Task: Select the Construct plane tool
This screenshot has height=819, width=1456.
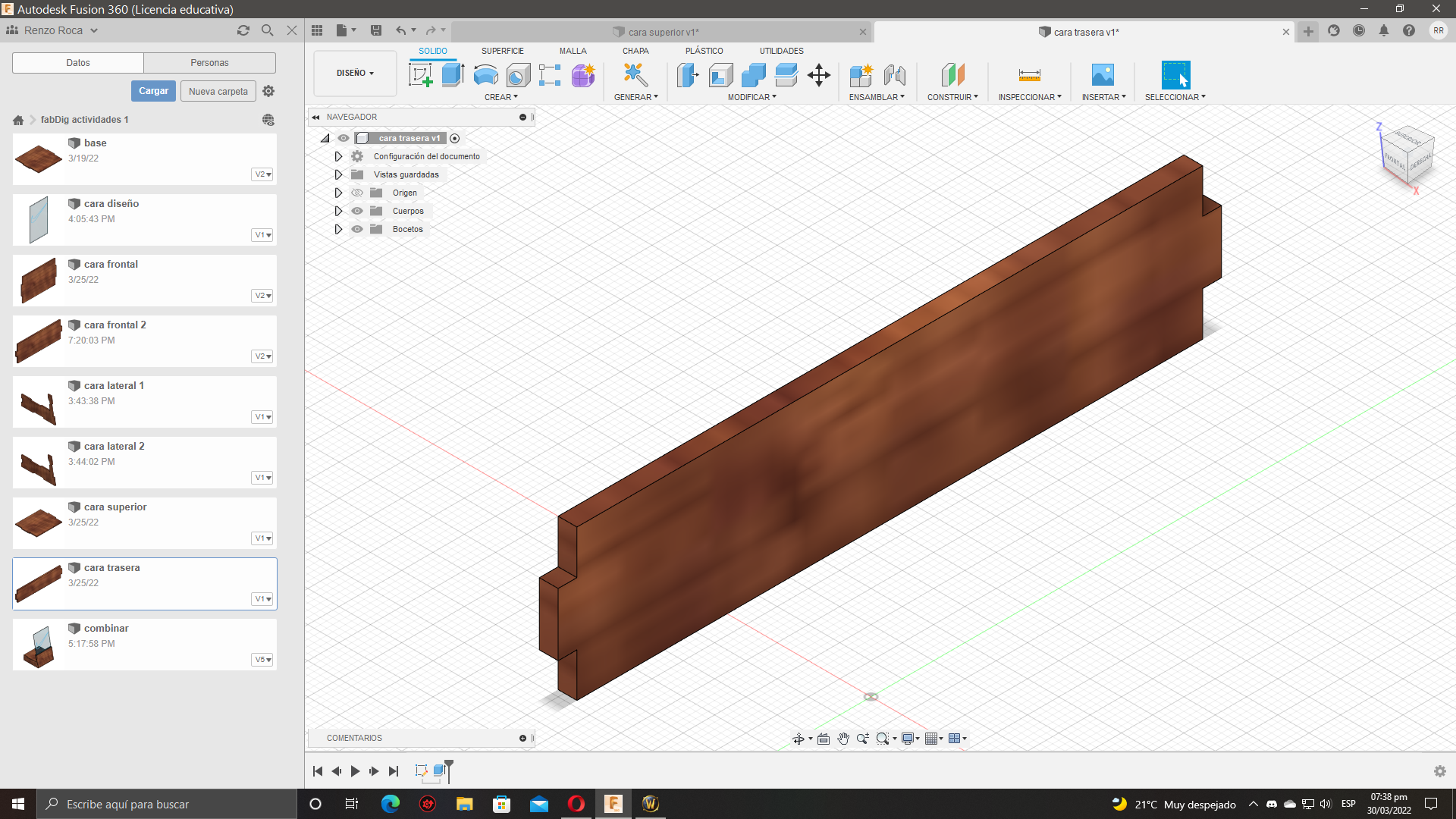Action: 952,75
